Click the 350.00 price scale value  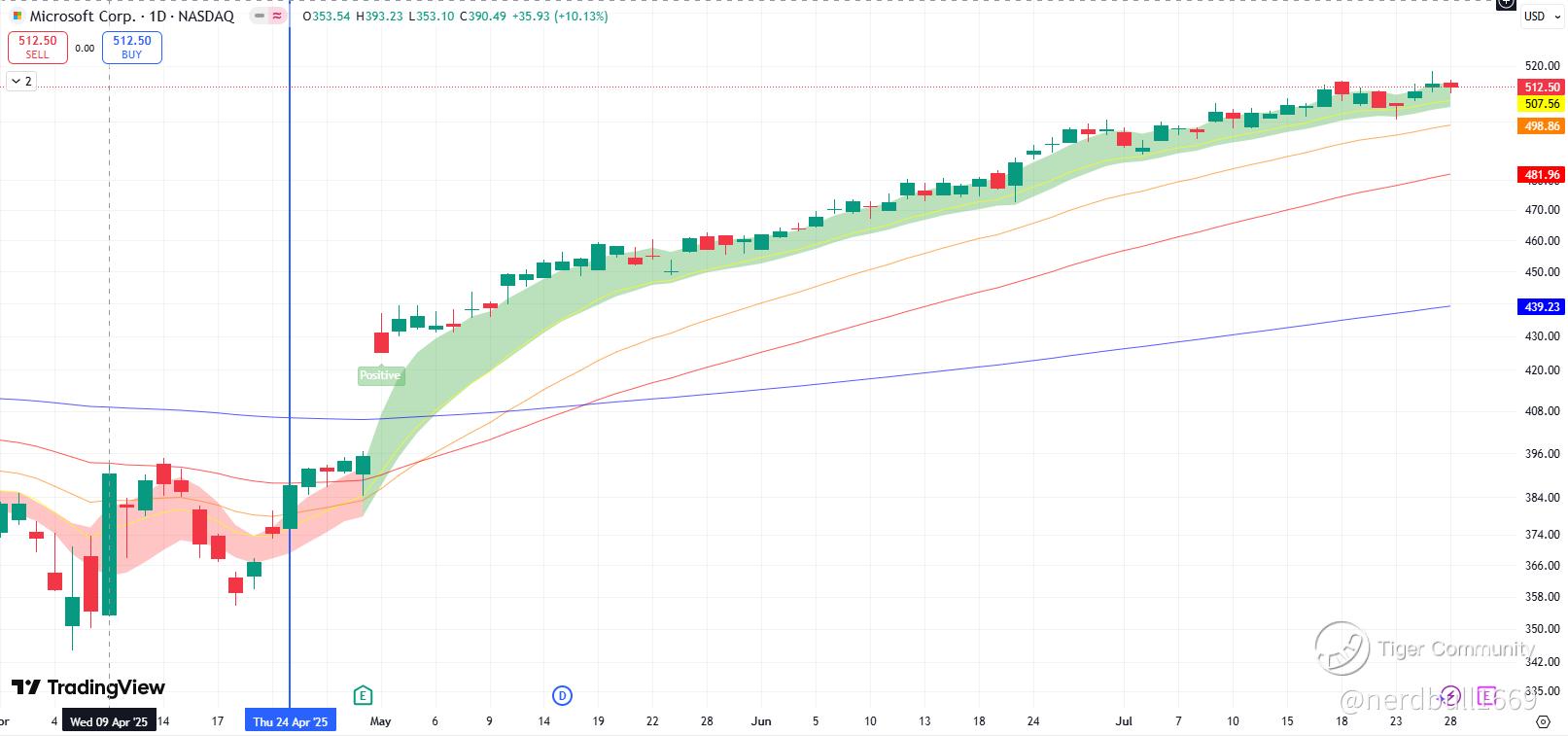click(1542, 629)
